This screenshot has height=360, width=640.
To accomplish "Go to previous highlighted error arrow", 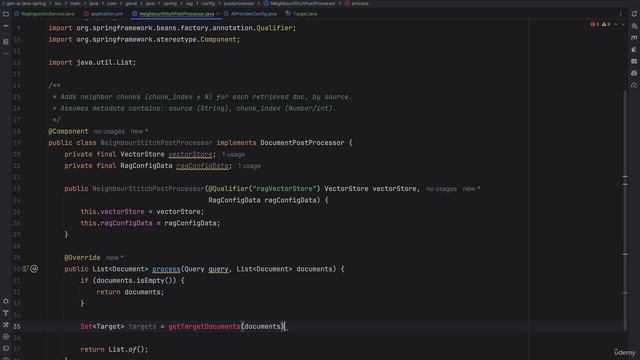I will (x=616, y=24).
